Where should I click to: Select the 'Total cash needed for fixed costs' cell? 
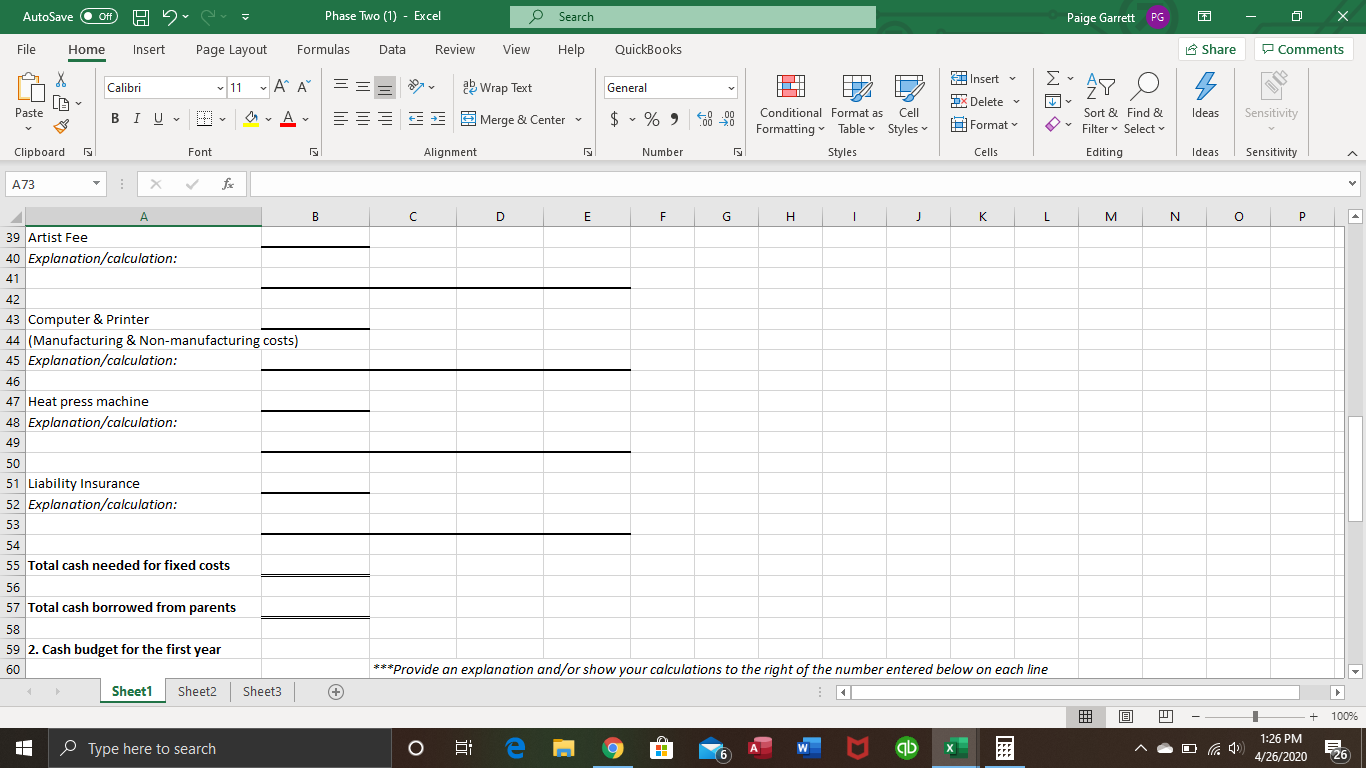(143, 566)
